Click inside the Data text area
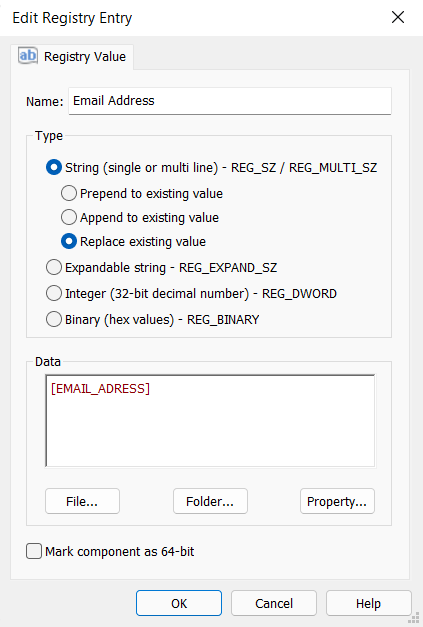The width and height of the screenshot is (423, 627). (210, 421)
